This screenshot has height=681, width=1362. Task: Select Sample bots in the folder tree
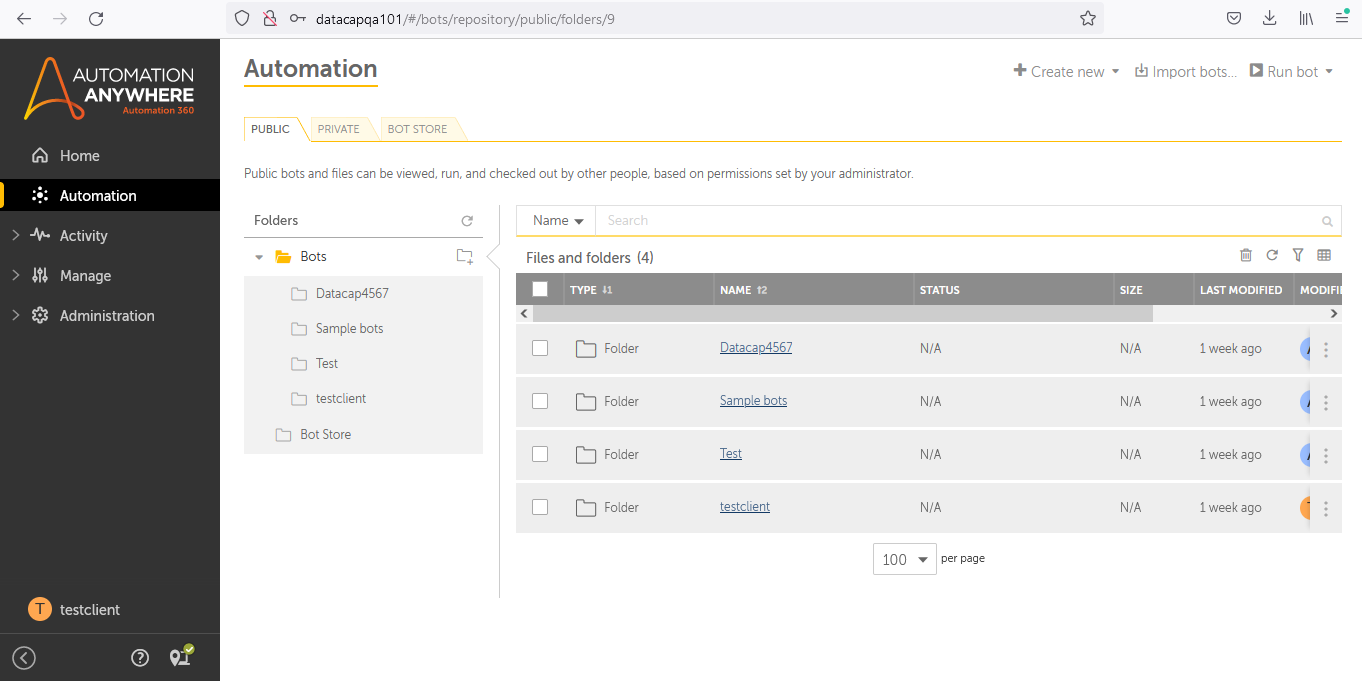[x=349, y=329]
